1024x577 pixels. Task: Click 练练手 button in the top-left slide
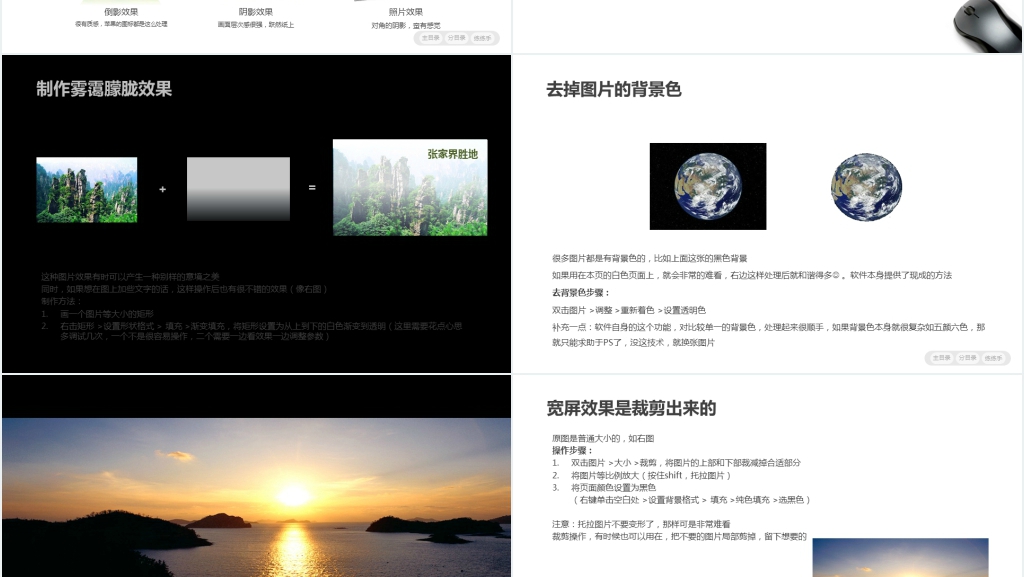coord(482,38)
